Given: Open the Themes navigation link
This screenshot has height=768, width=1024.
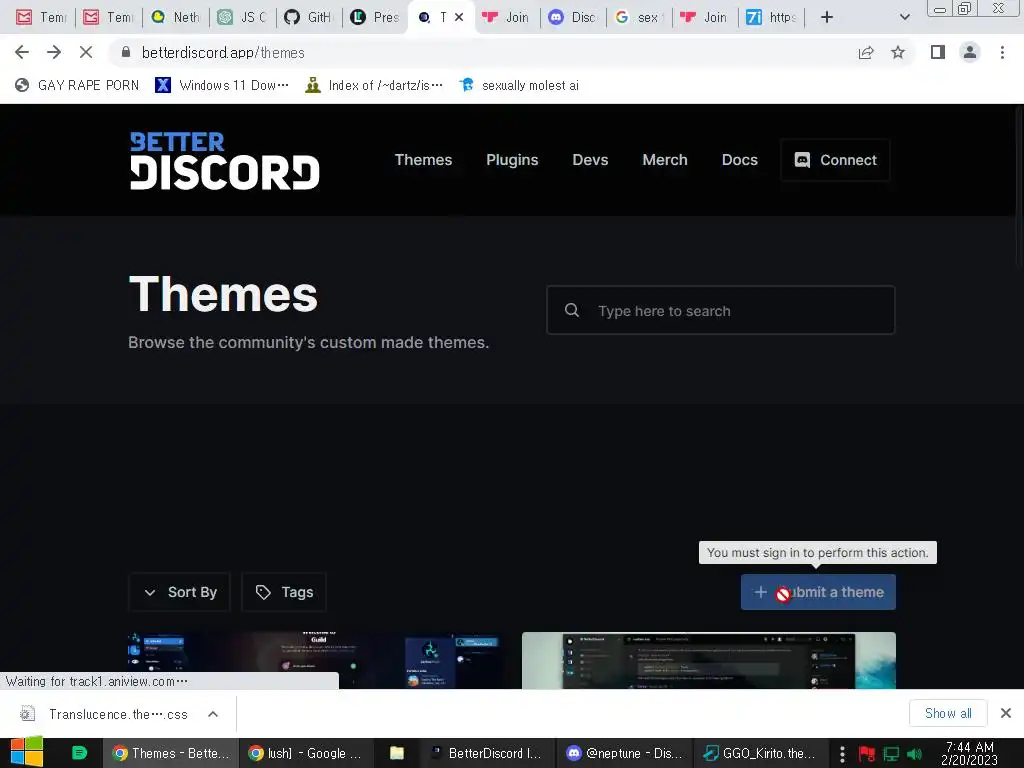Looking at the screenshot, I should point(423,160).
